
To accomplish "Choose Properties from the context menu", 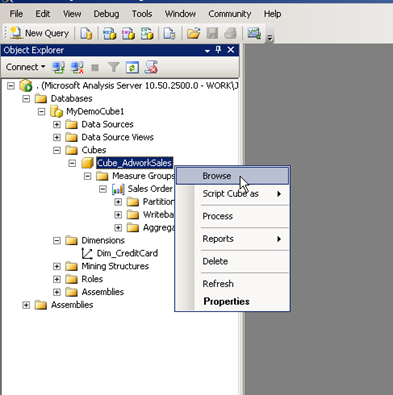I will [x=232, y=302].
